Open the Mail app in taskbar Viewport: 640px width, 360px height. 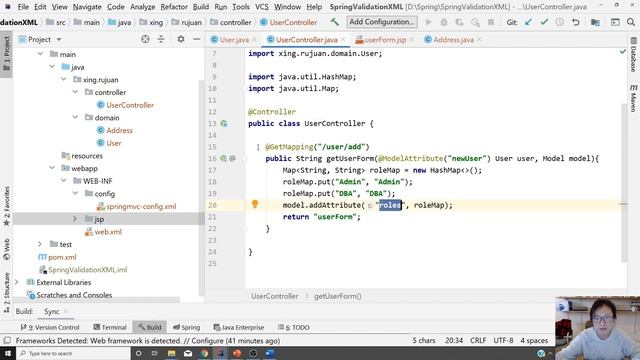coord(188,353)
